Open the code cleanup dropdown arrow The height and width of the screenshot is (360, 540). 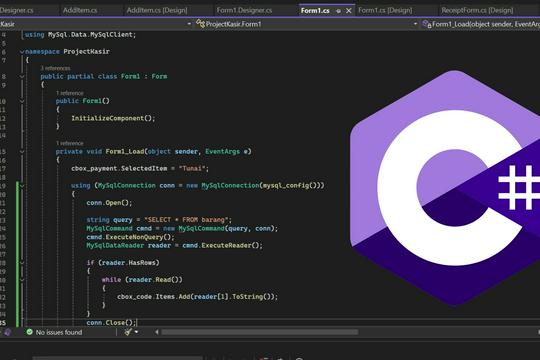click(x=136, y=332)
